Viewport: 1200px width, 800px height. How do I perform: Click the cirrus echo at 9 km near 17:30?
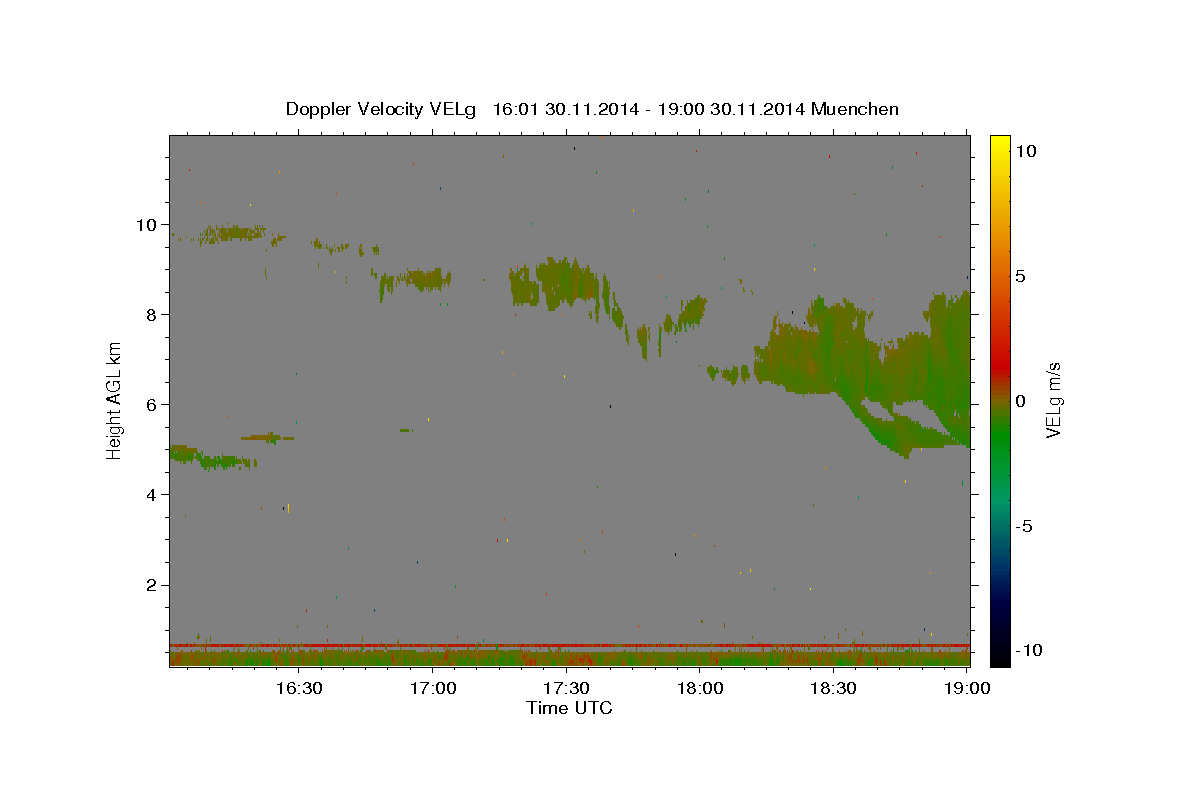click(x=558, y=282)
